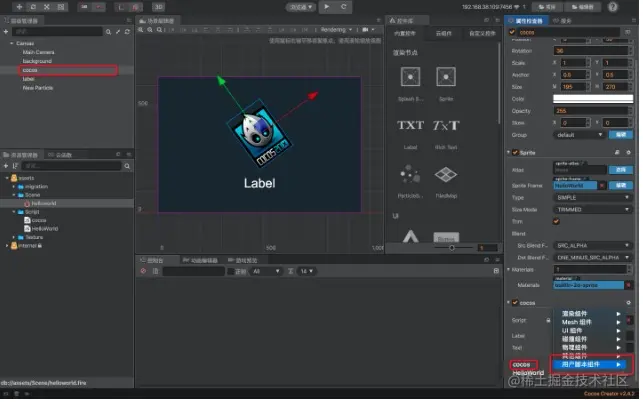The image size is (643, 402).
Task: Toggle the cocos node active checkbox
Action: tap(512, 32)
